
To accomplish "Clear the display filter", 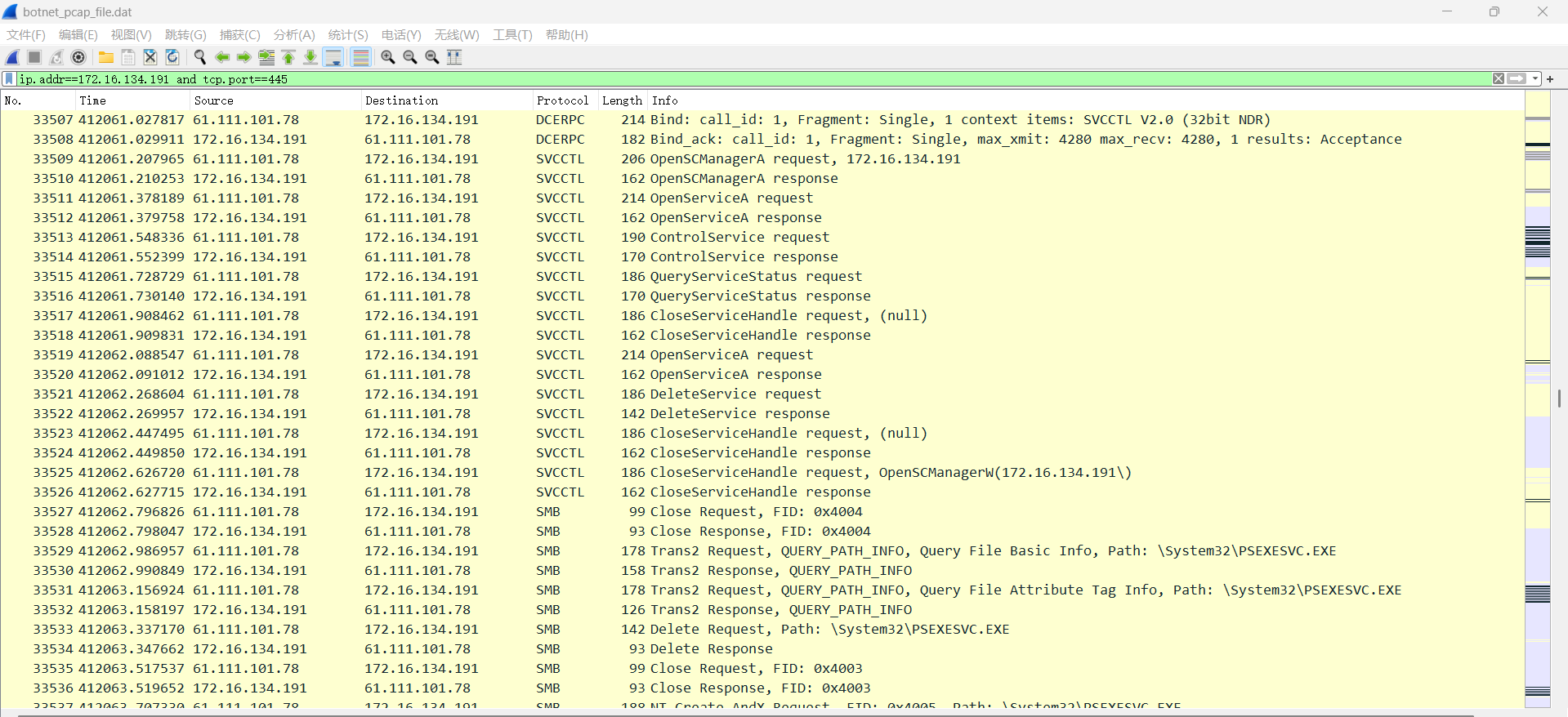I will 1499,79.
